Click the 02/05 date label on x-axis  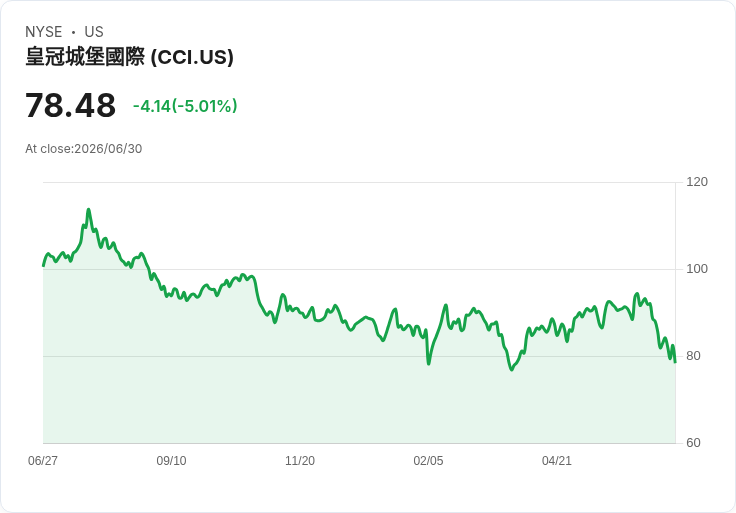(428, 461)
